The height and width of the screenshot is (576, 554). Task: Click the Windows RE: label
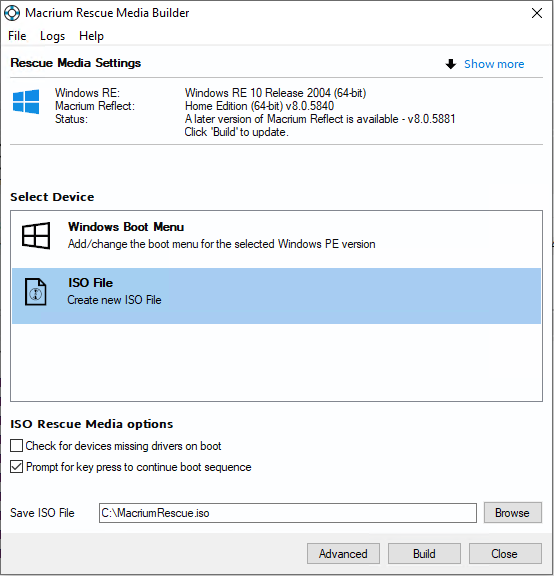(87, 93)
